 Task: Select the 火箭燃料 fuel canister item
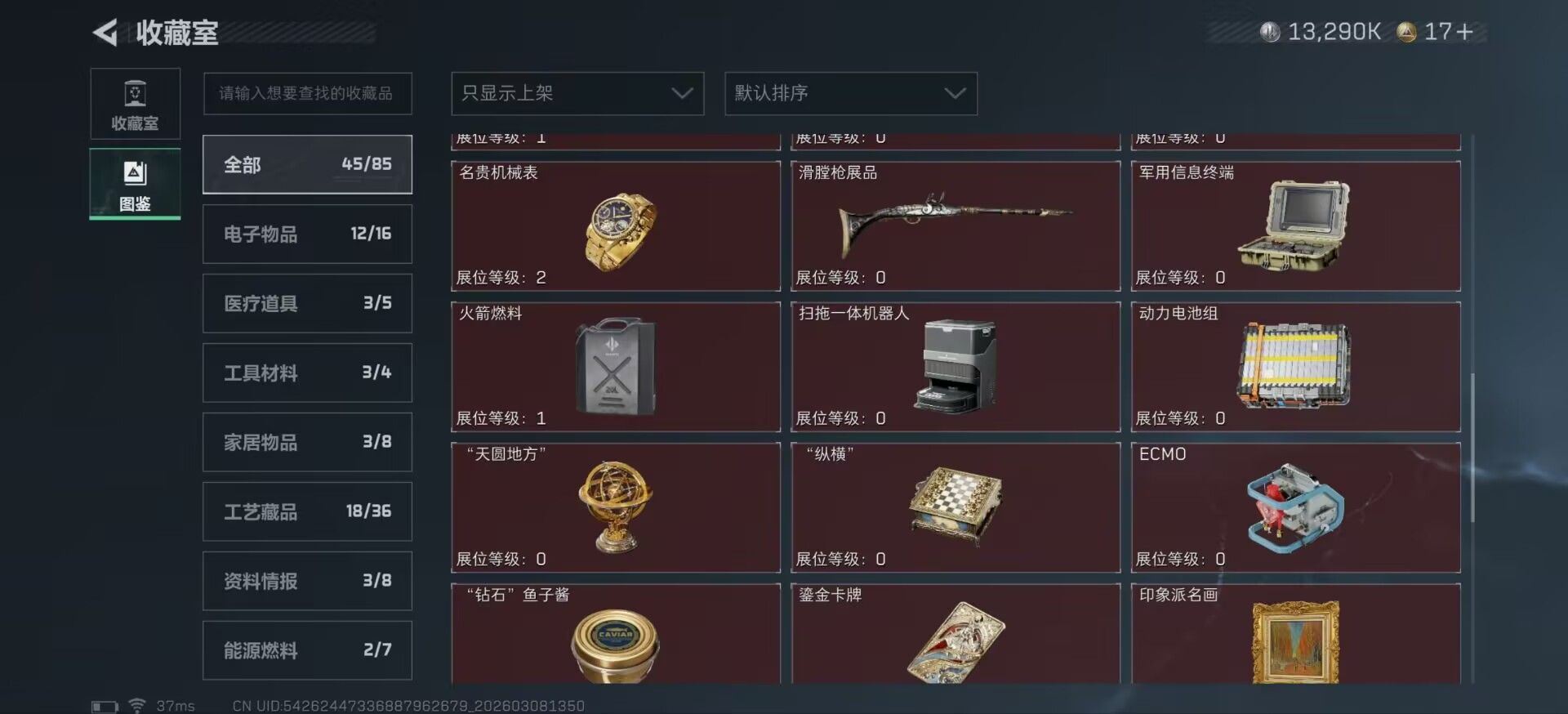coord(616,367)
